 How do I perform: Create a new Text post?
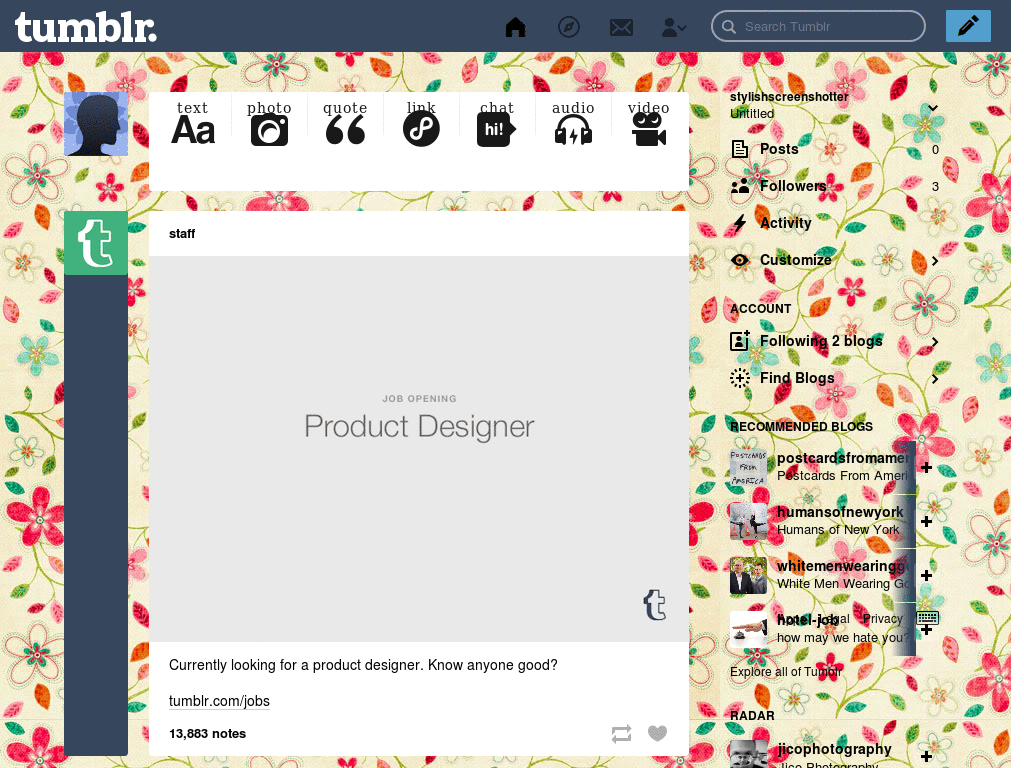[x=193, y=123]
